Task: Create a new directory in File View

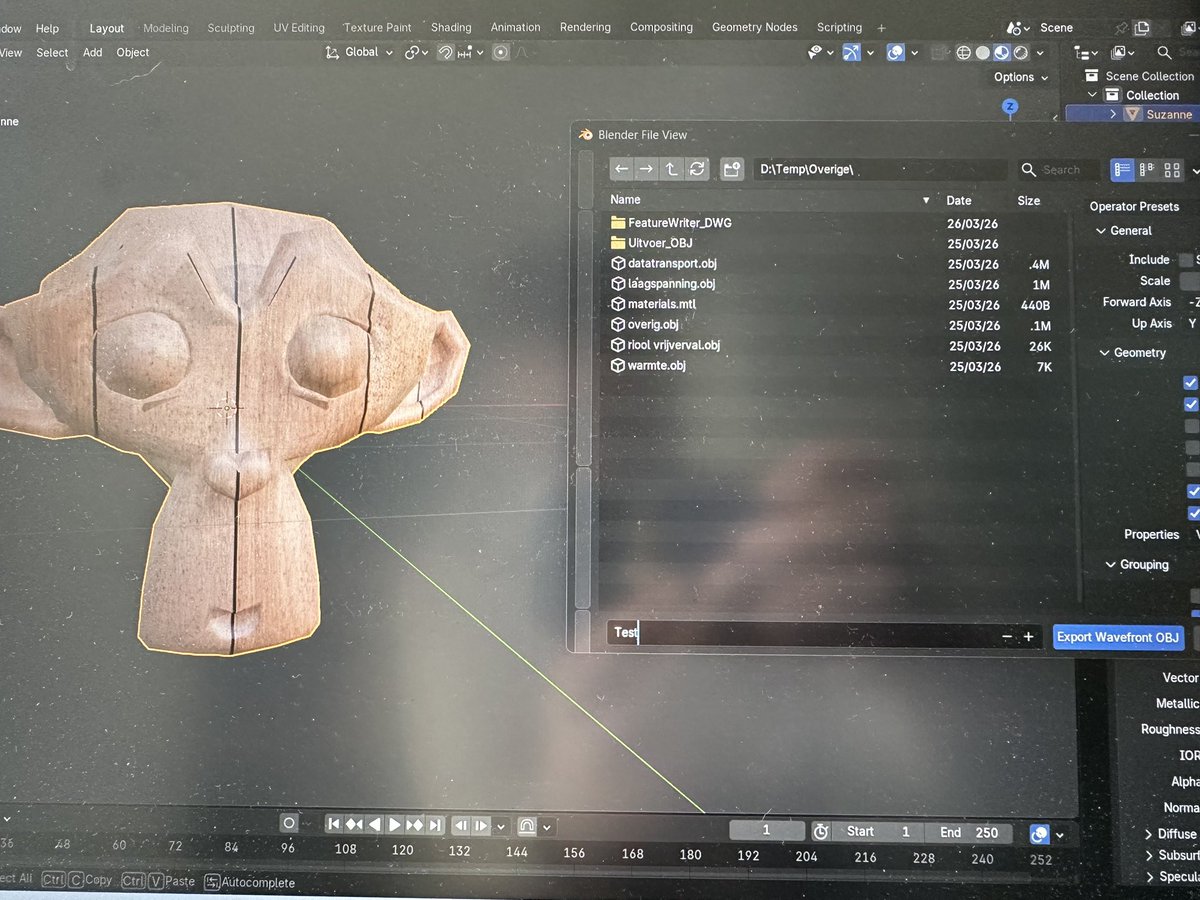Action: (732, 169)
